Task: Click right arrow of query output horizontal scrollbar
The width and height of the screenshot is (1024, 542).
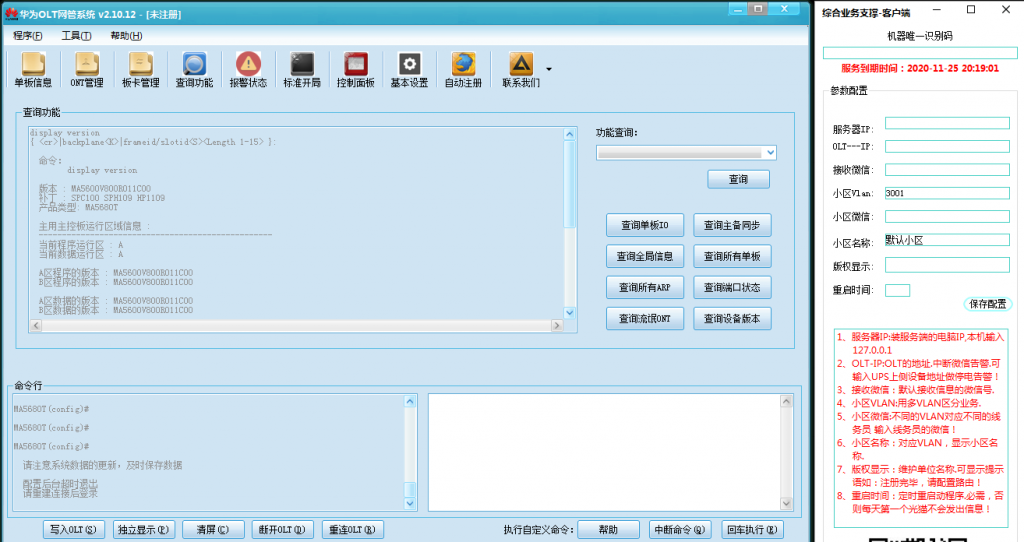Action: 557,325
